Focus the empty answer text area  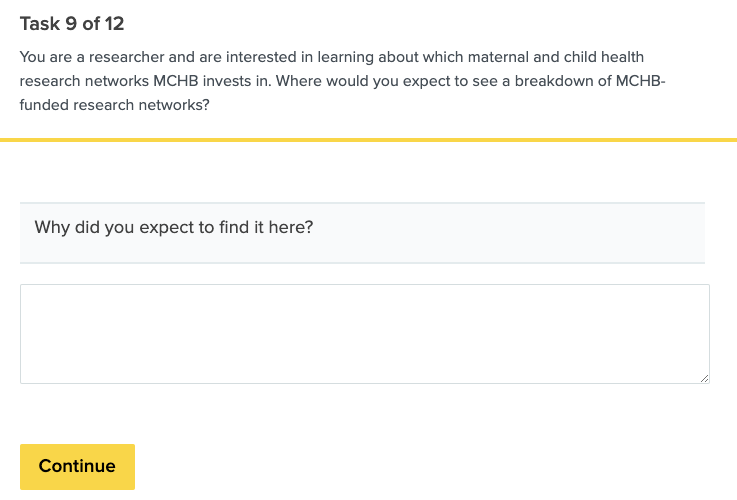[x=364, y=333]
